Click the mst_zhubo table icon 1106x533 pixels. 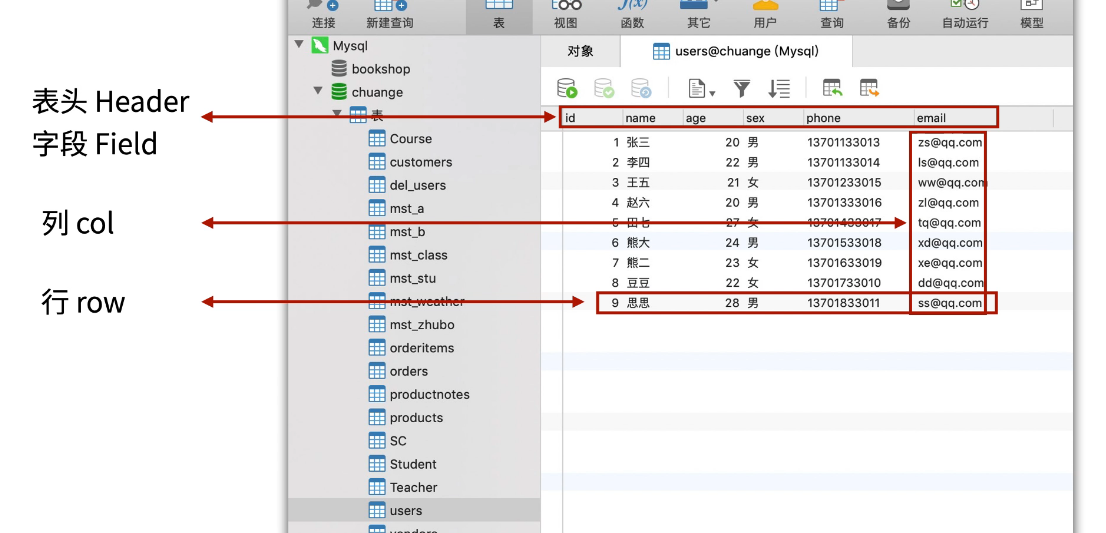(x=377, y=324)
